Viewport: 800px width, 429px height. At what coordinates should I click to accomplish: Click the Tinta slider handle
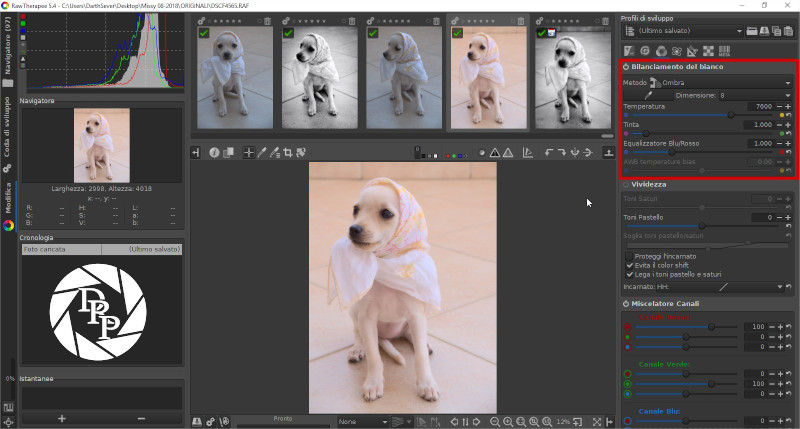(646, 133)
